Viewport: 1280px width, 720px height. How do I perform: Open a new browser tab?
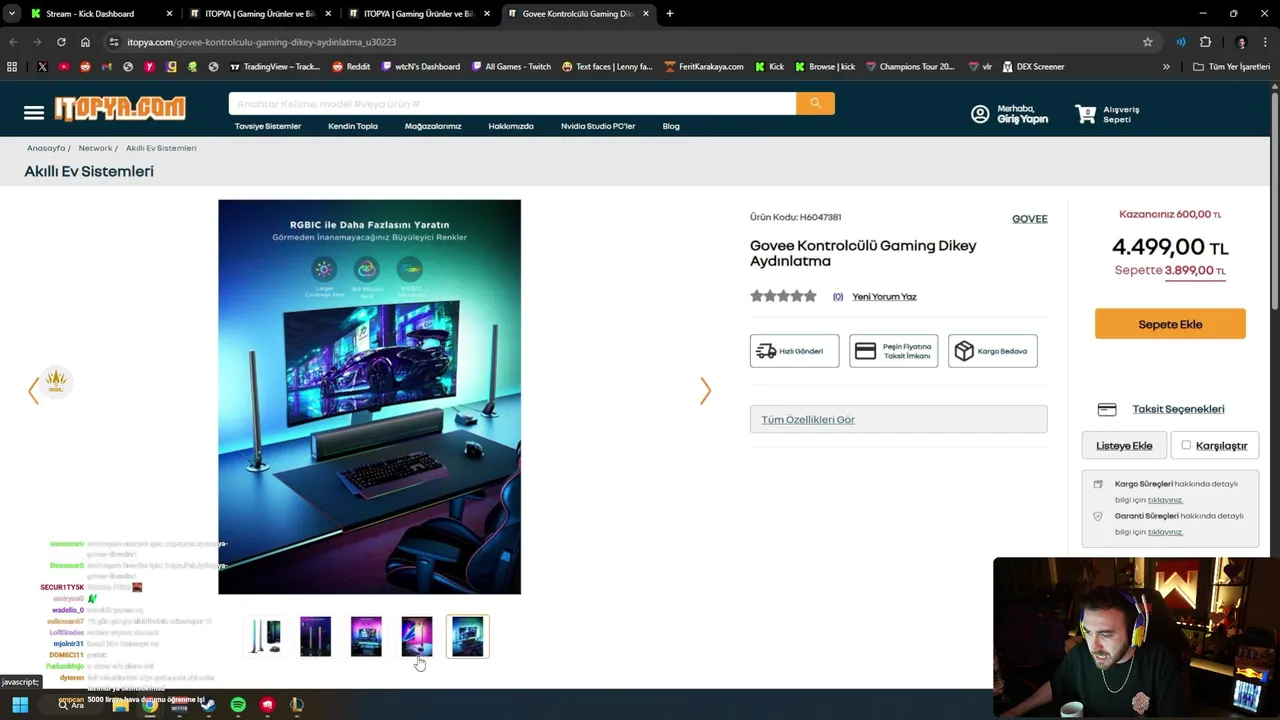(x=670, y=14)
